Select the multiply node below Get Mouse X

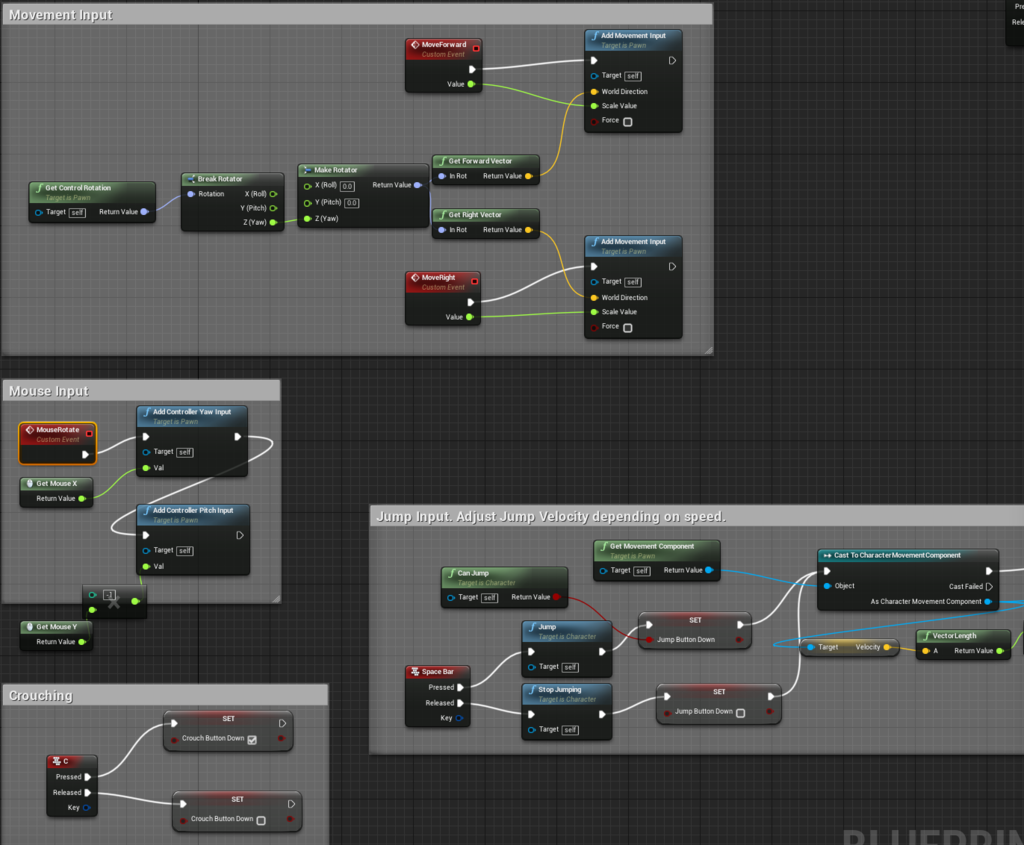tap(115, 602)
